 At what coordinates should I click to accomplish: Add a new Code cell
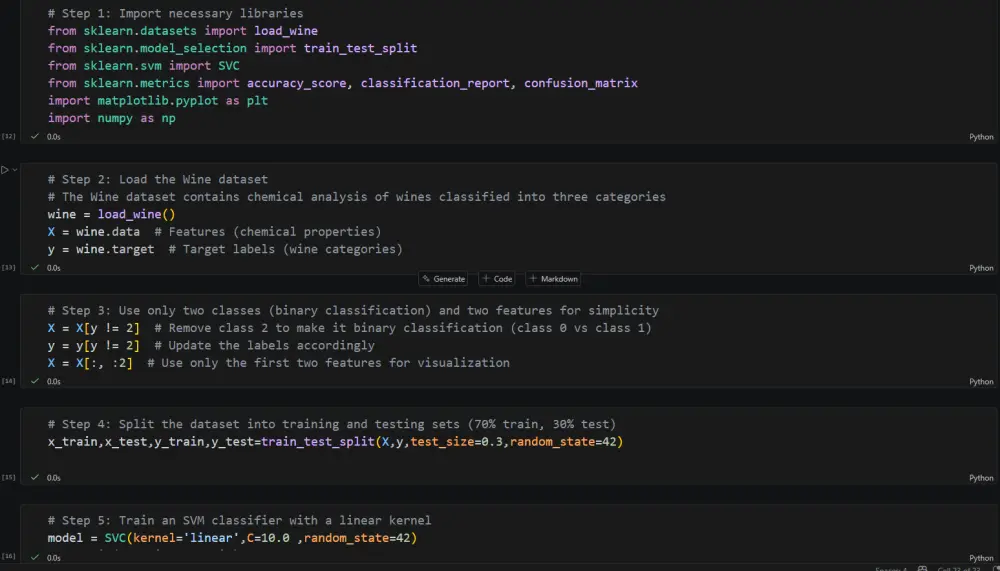(x=497, y=279)
